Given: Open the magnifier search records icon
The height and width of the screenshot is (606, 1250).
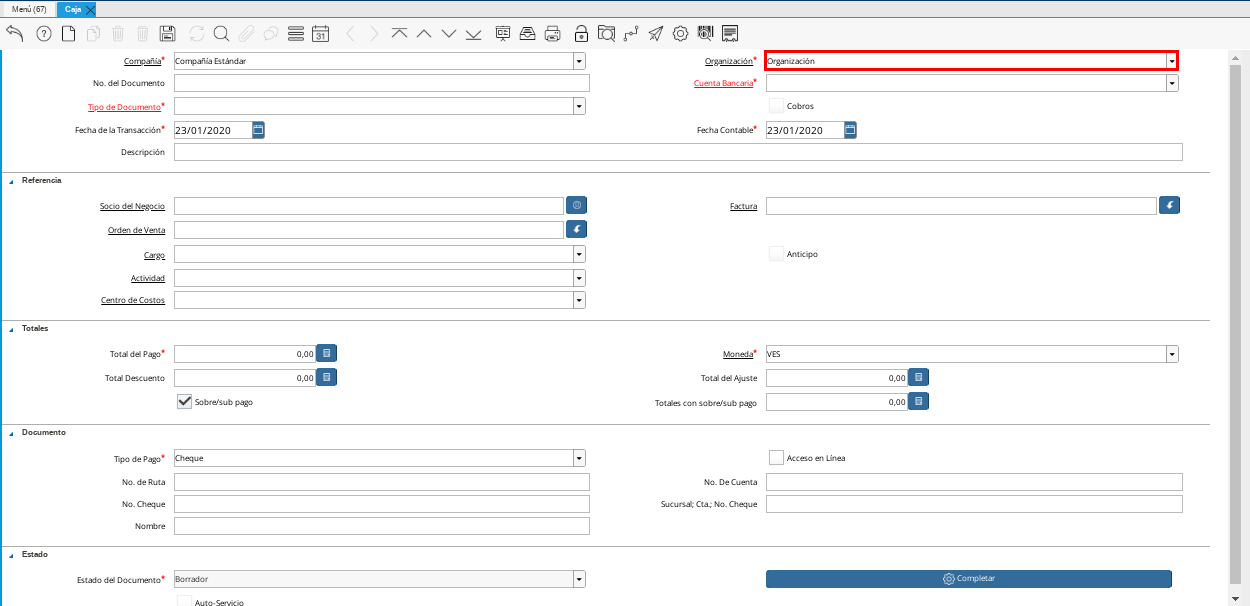Looking at the screenshot, I should tap(221, 33).
